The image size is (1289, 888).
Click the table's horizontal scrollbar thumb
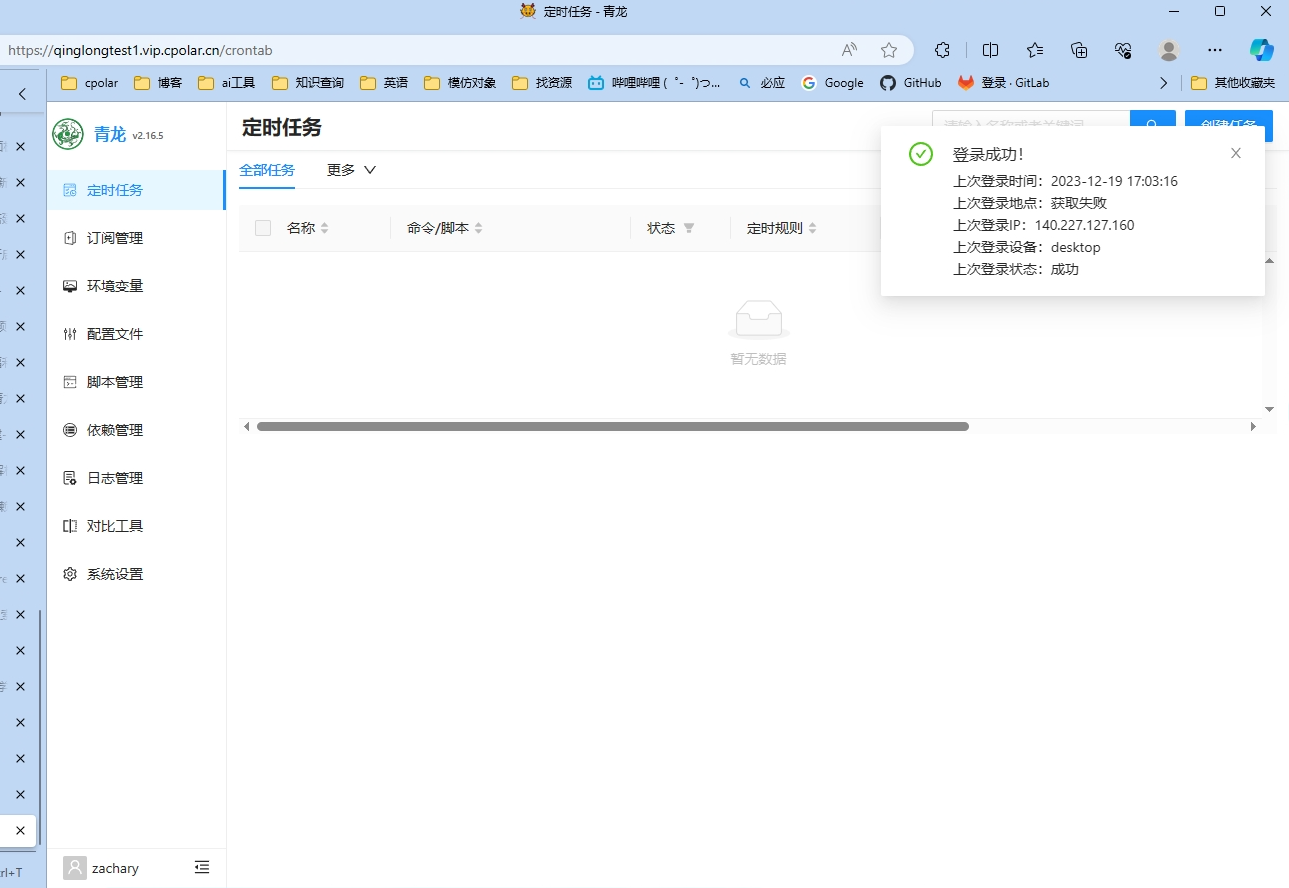click(x=613, y=426)
